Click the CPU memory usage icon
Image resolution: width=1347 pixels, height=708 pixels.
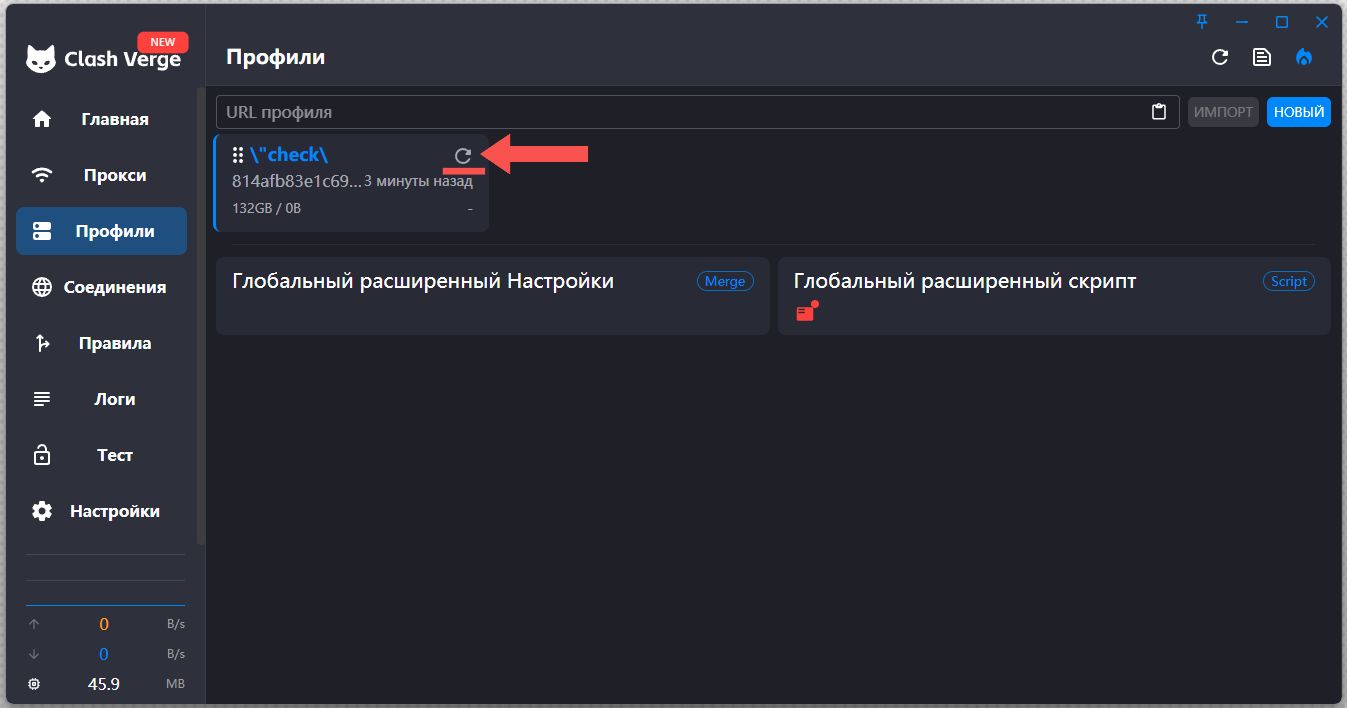[33, 684]
